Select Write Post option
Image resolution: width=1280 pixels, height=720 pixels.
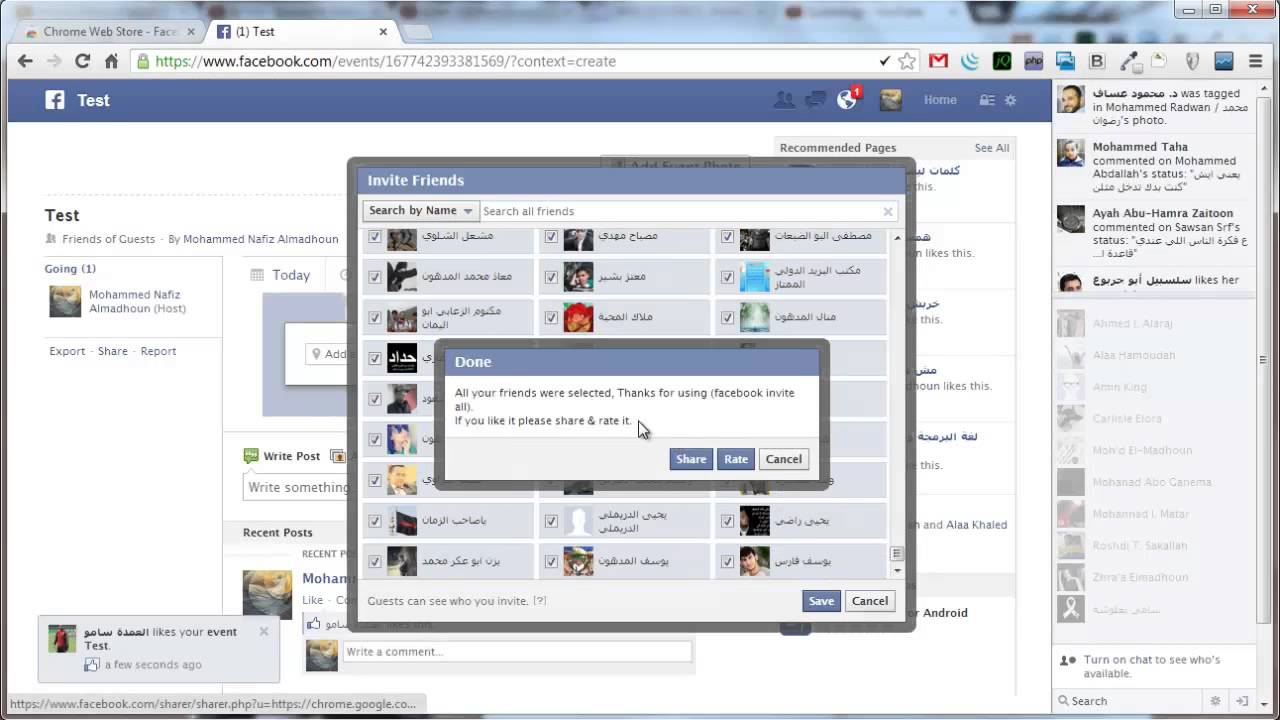point(283,456)
